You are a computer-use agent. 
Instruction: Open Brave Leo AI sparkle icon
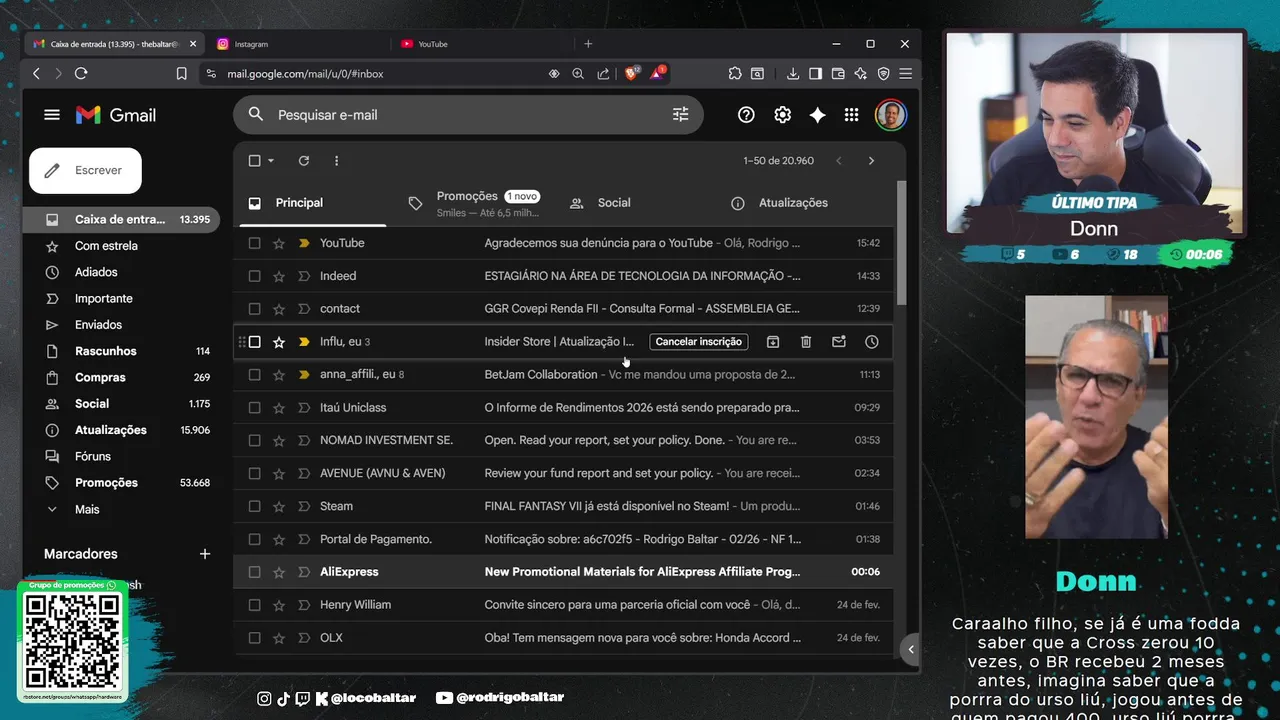[860, 73]
